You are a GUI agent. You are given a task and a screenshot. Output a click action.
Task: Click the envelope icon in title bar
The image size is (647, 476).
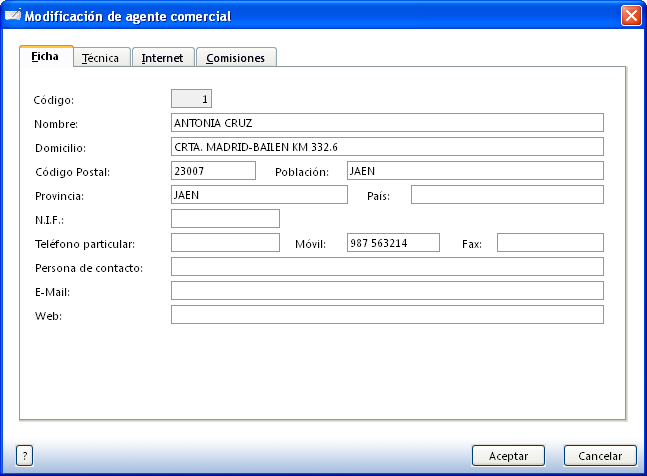(x=13, y=16)
